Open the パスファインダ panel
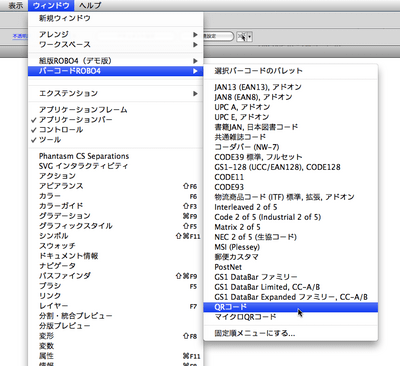 point(115,276)
